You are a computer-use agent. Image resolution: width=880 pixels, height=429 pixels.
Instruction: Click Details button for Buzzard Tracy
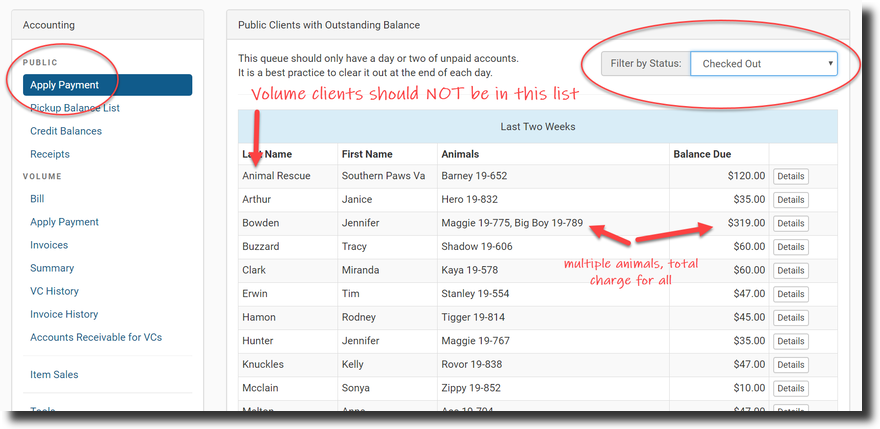point(790,247)
